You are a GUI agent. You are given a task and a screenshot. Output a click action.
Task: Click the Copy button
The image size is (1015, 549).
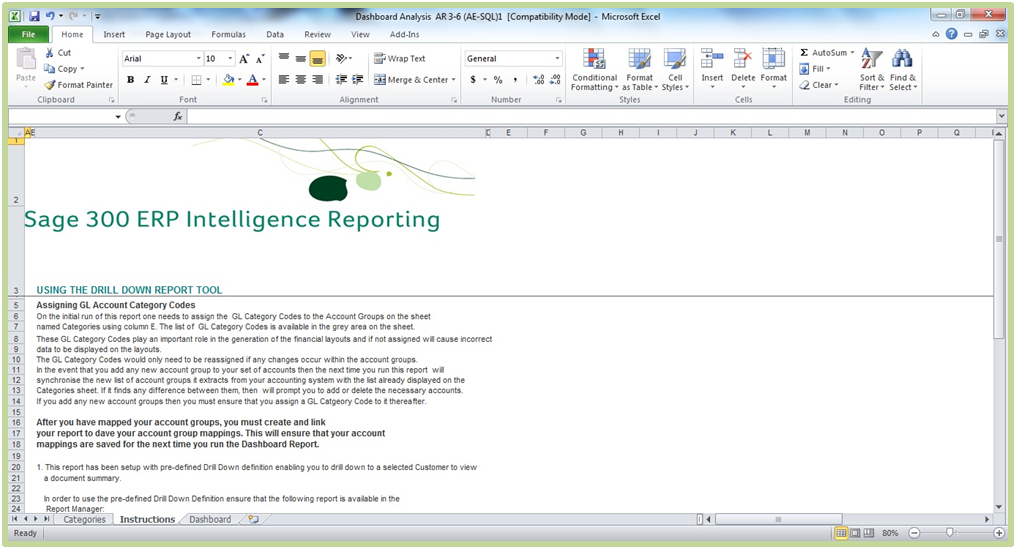click(64, 69)
